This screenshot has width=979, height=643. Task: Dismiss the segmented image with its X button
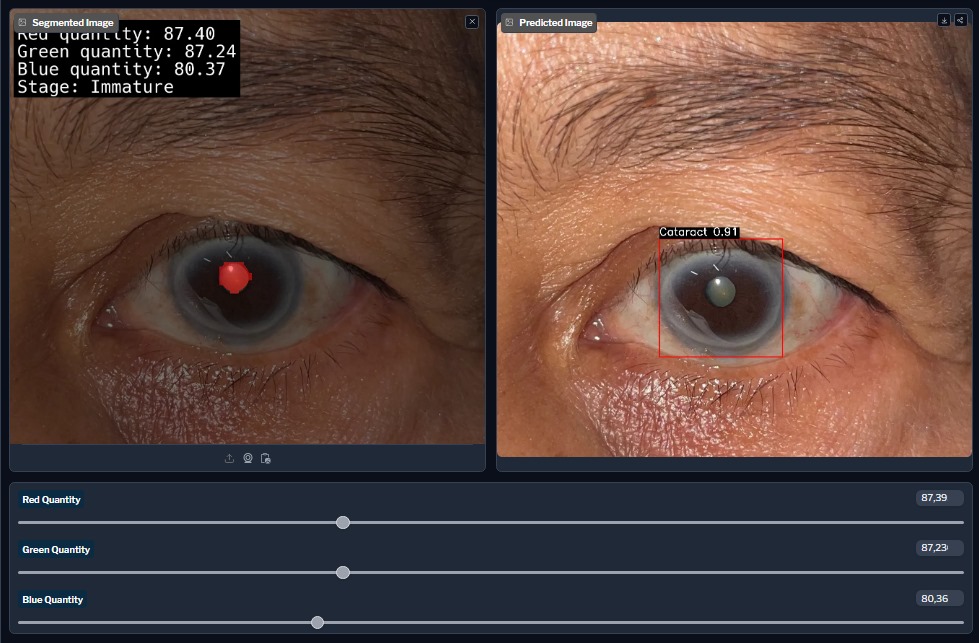[470, 21]
